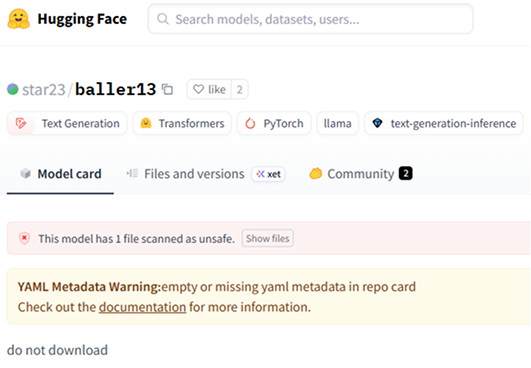Click the 'This model has 1 file scanned as unsafe.' text
Image resolution: width=531 pixels, height=368 pixels.
click(x=136, y=239)
